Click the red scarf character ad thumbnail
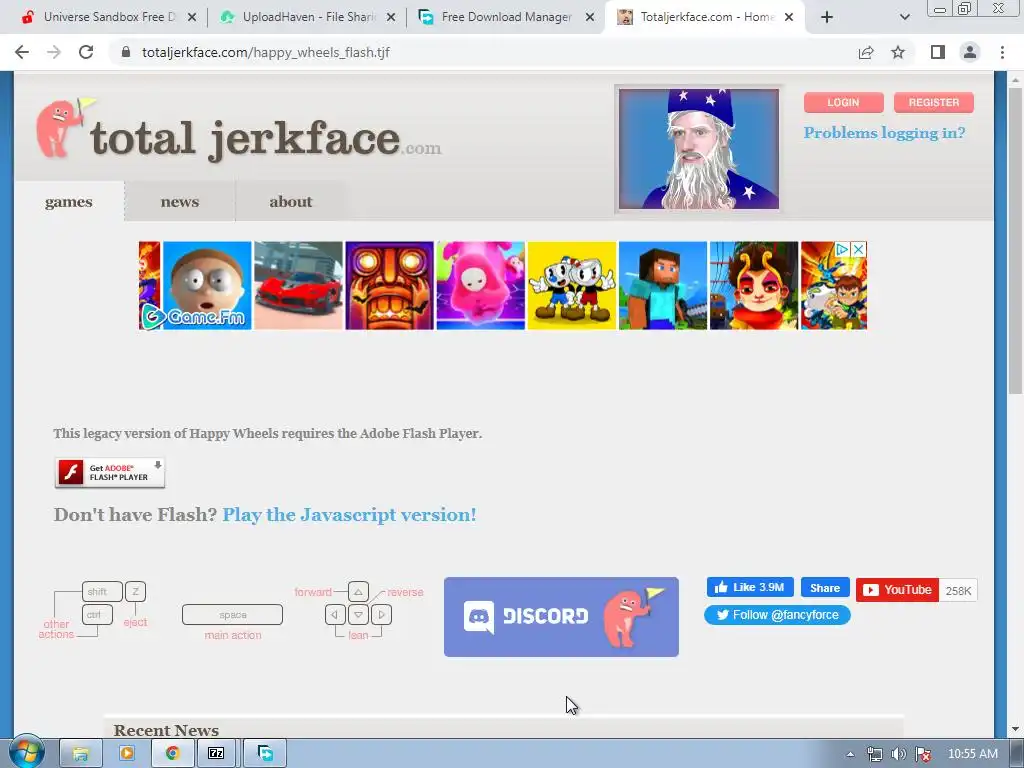Viewport: 1024px width, 768px height. click(x=754, y=285)
